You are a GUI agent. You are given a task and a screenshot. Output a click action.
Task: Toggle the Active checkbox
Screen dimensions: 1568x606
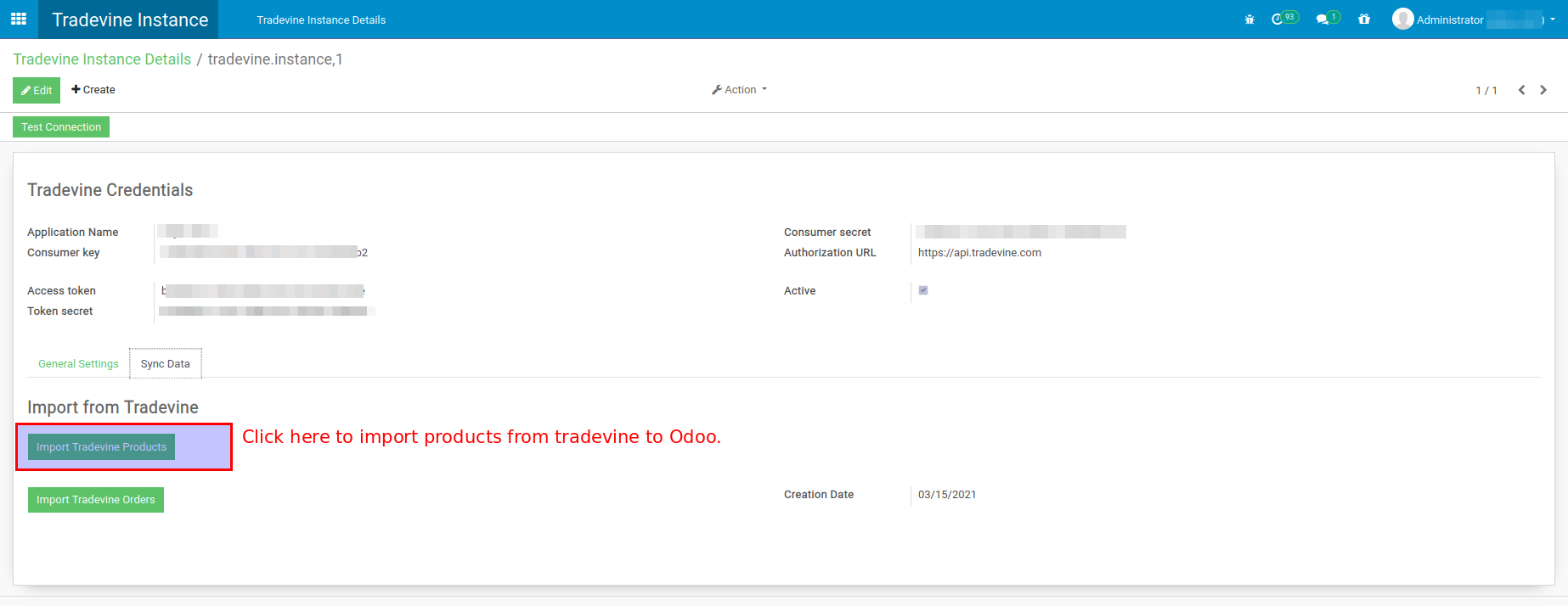923,290
